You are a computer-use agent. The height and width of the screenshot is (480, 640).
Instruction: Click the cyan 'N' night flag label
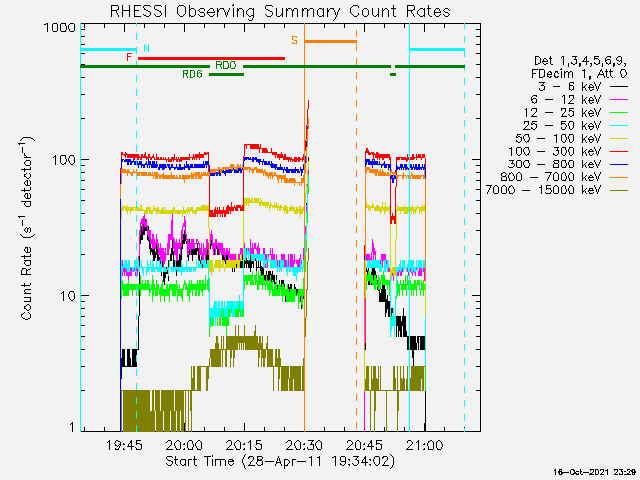(146, 49)
